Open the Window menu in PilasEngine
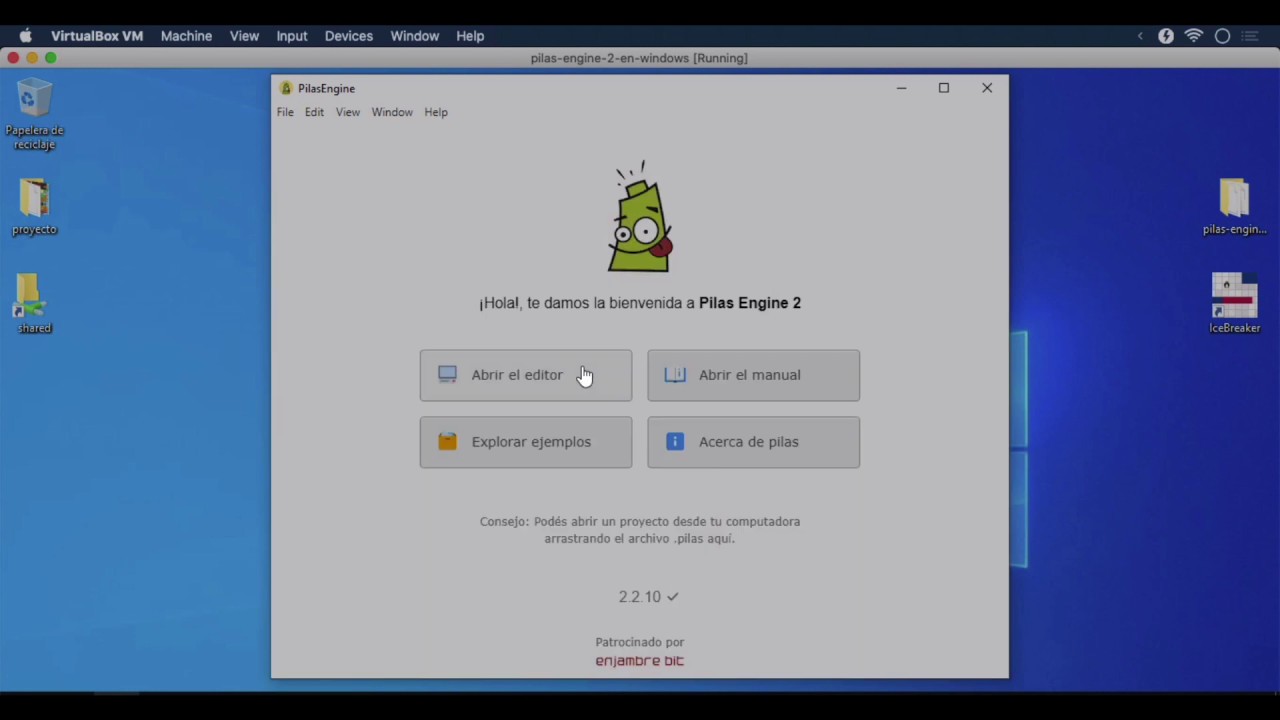The image size is (1280, 720). coord(392,112)
